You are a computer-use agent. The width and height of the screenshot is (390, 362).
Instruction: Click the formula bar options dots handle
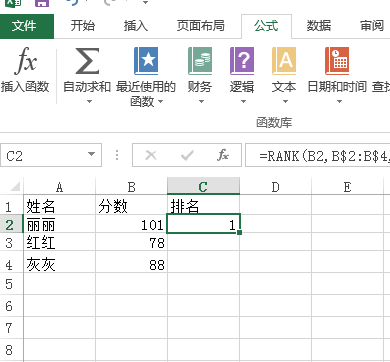117,155
